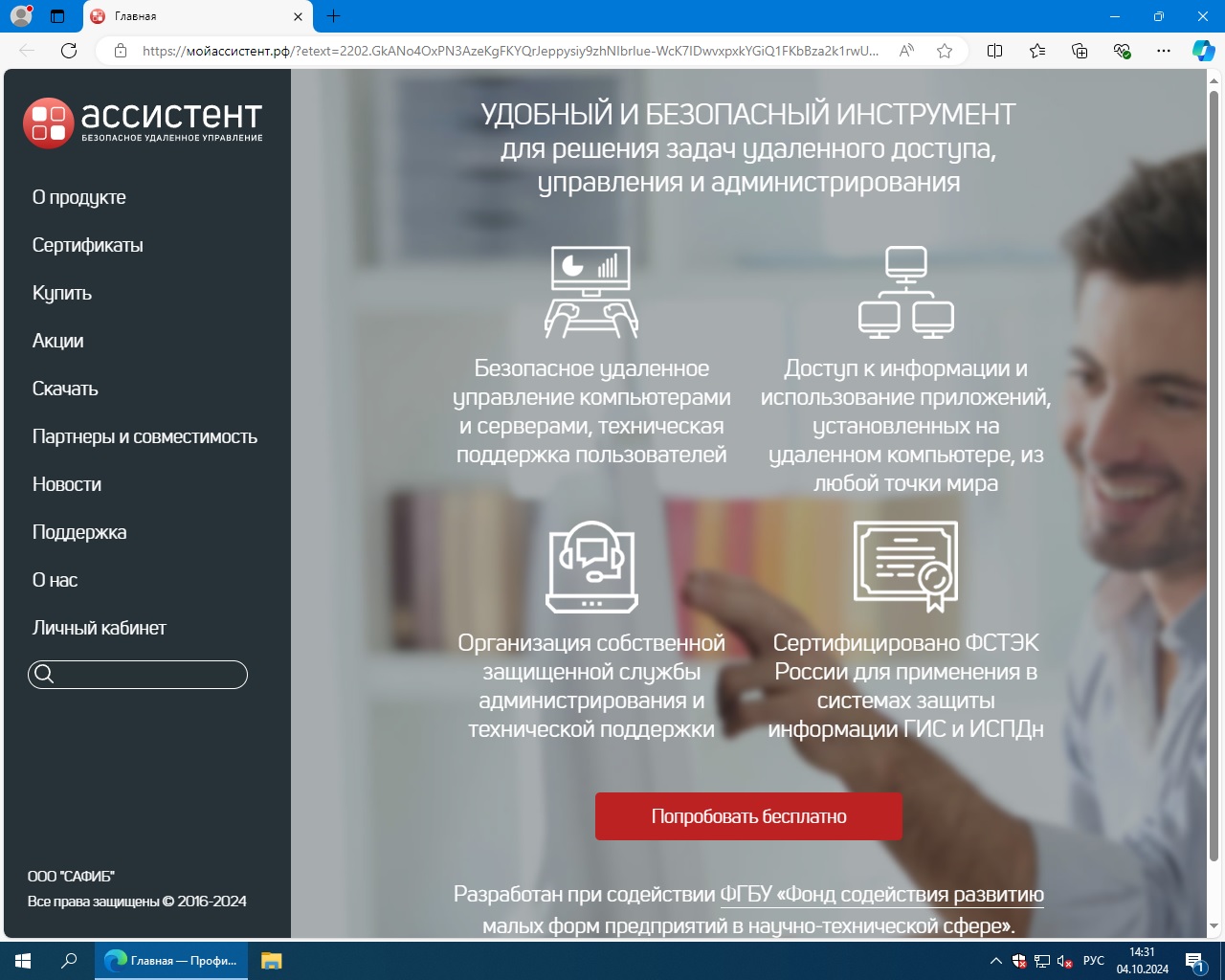Click the networked computers access icon
This screenshot has height=980, width=1225.
(x=905, y=292)
